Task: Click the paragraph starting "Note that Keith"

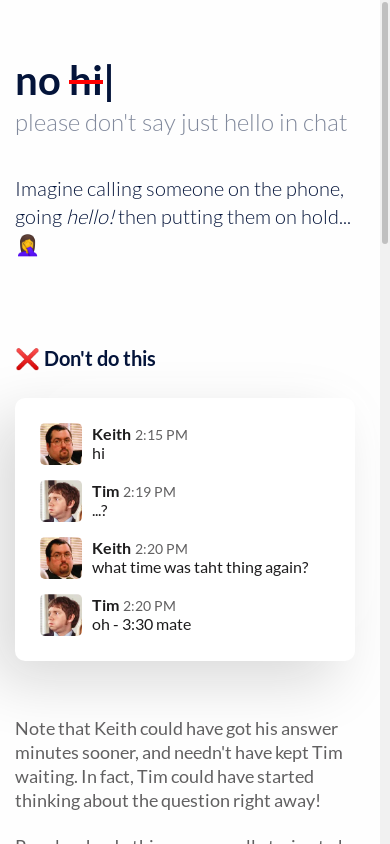Action: pyautogui.click(x=179, y=764)
